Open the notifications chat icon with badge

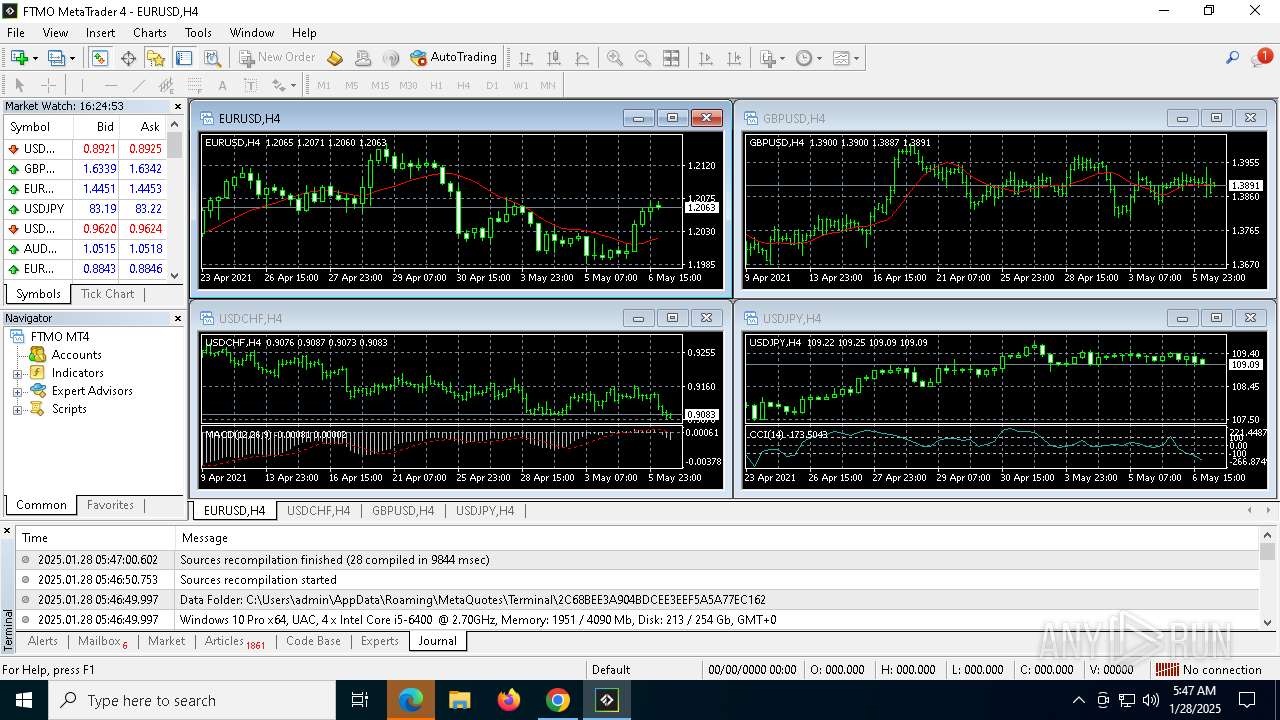coord(1260,58)
